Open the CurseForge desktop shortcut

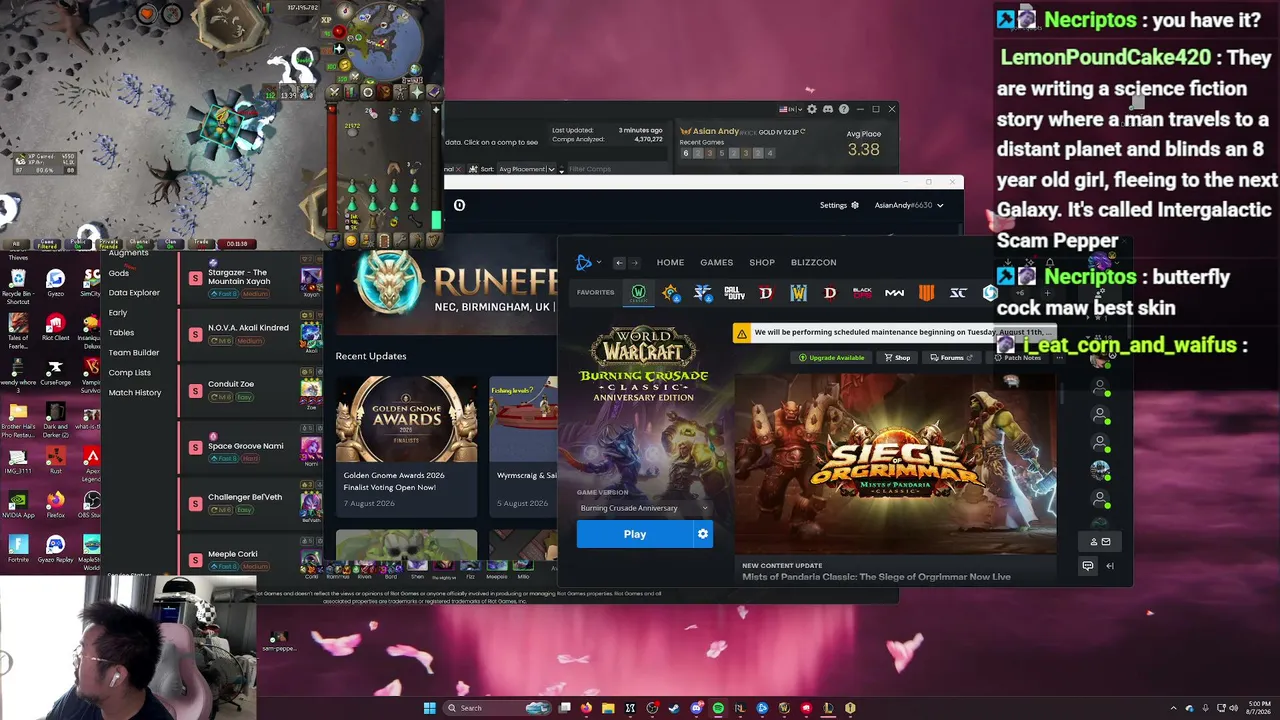55,371
